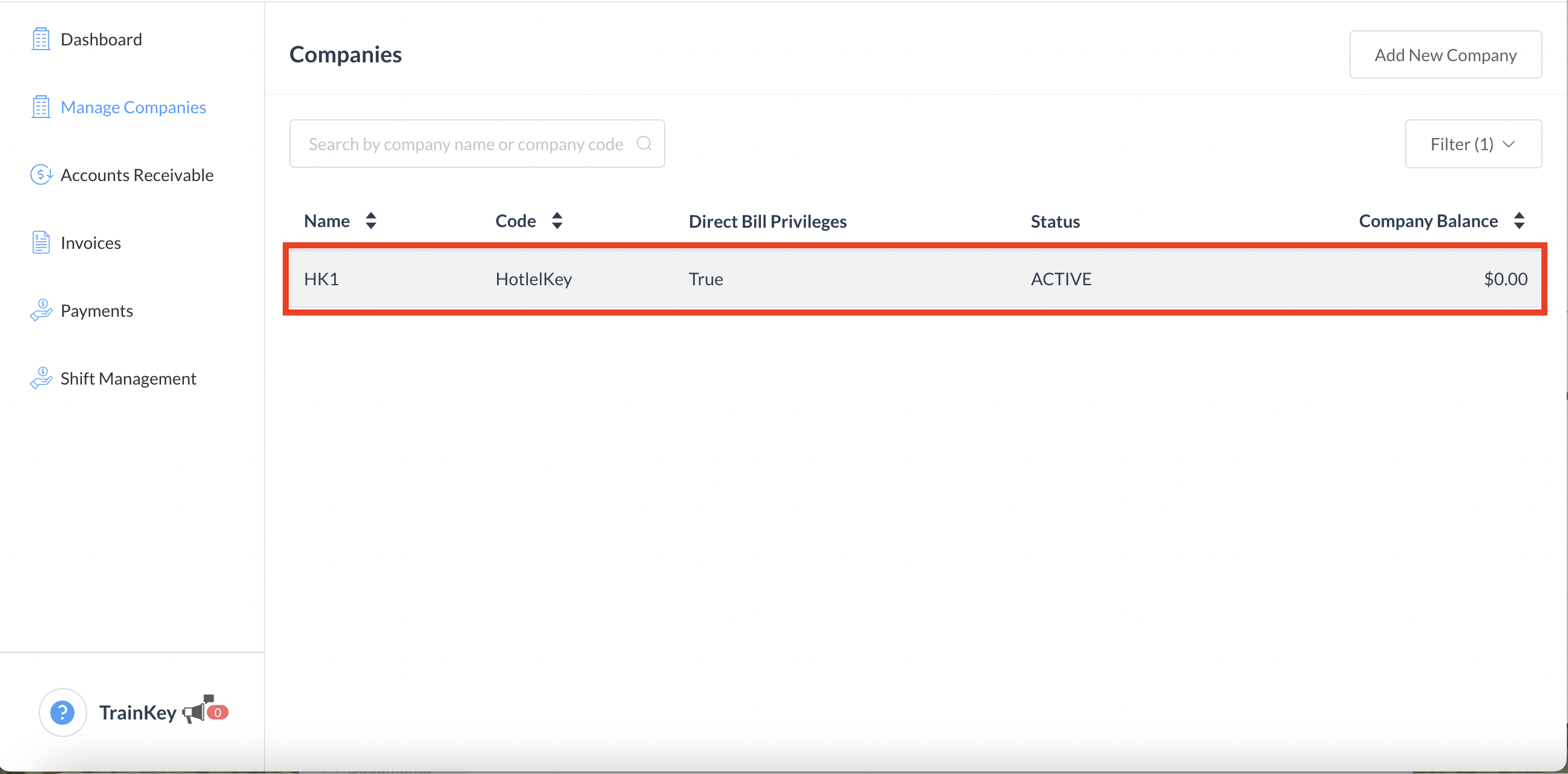Click the Payments hand-coin icon

click(41, 310)
